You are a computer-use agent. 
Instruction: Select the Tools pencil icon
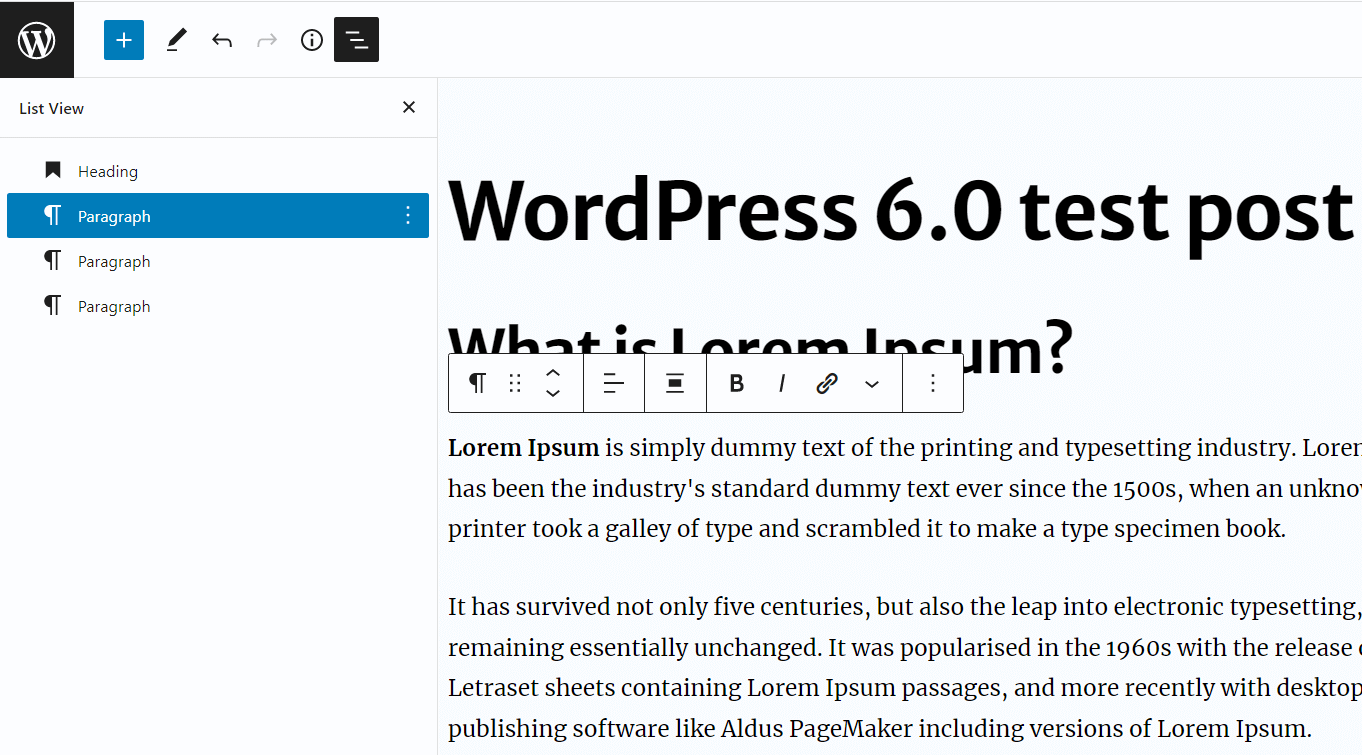coord(177,40)
